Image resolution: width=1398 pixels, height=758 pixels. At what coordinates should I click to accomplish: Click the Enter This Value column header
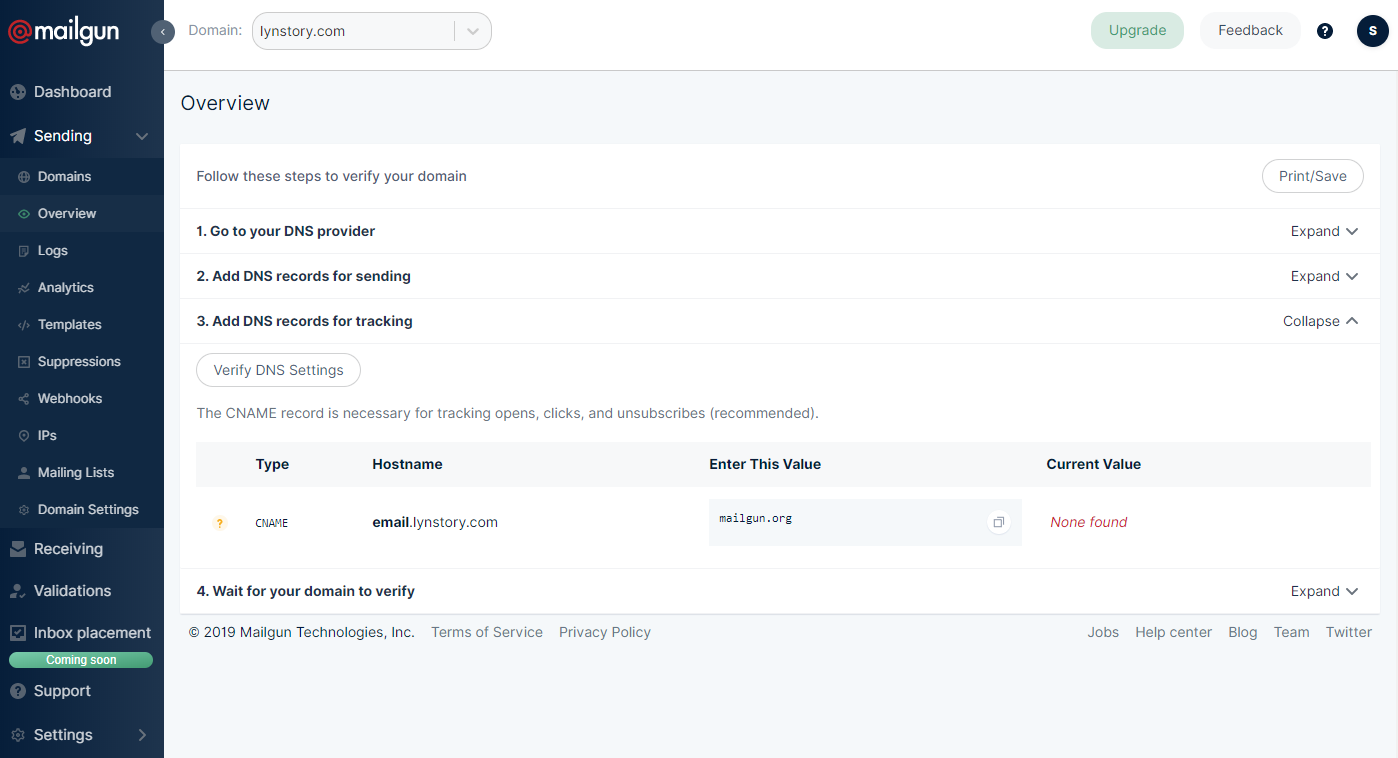click(765, 464)
